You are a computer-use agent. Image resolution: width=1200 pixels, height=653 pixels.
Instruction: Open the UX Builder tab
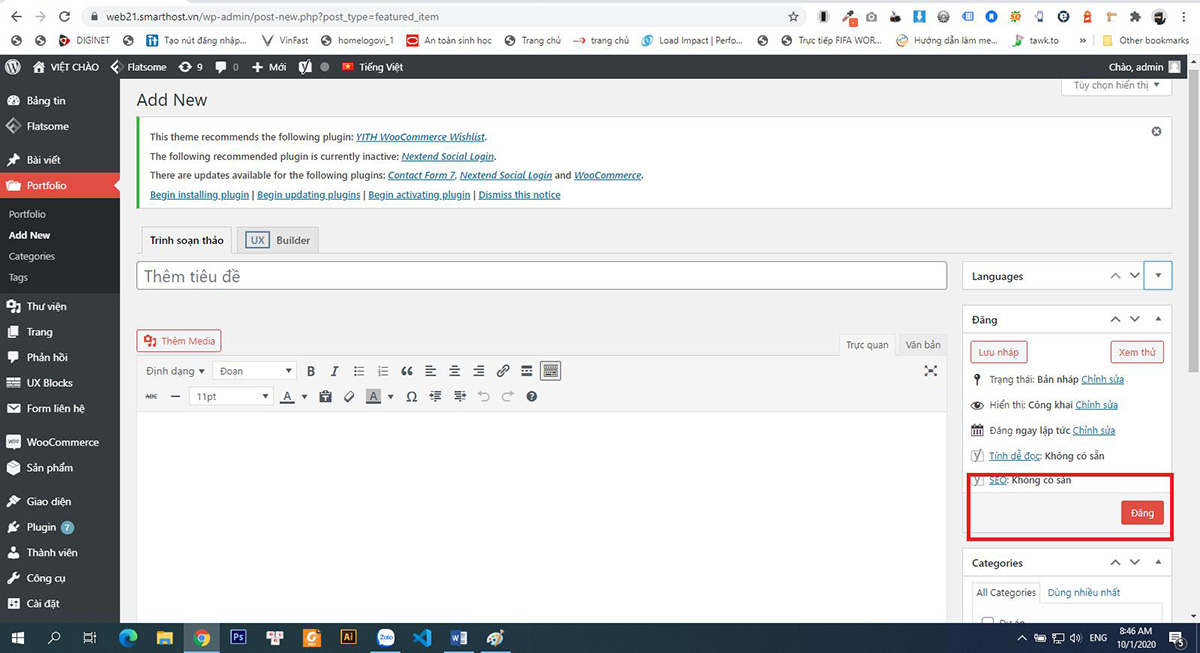(x=279, y=240)
